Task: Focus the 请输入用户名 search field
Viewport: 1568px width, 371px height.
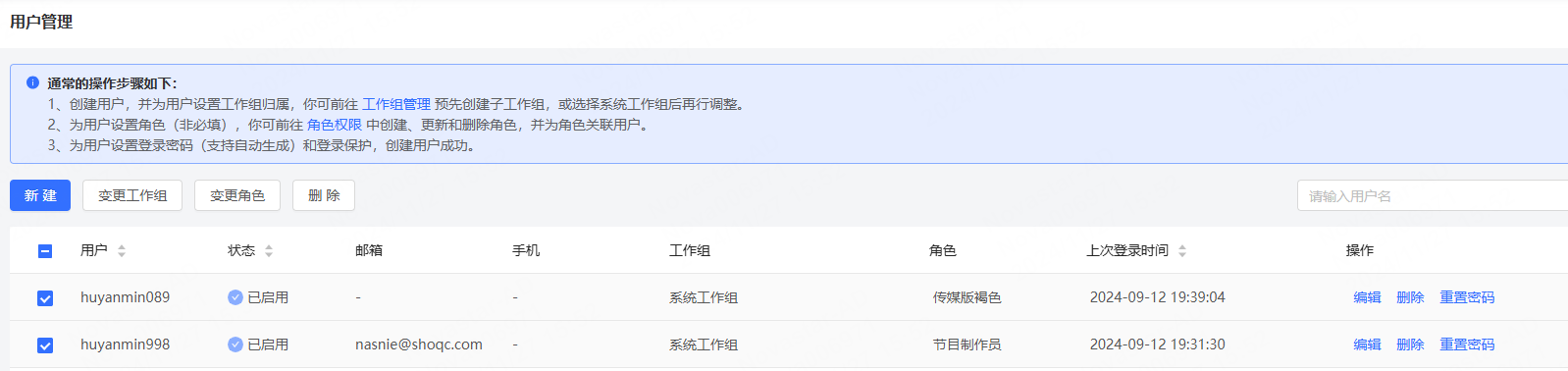Action: coord(1433,195)
